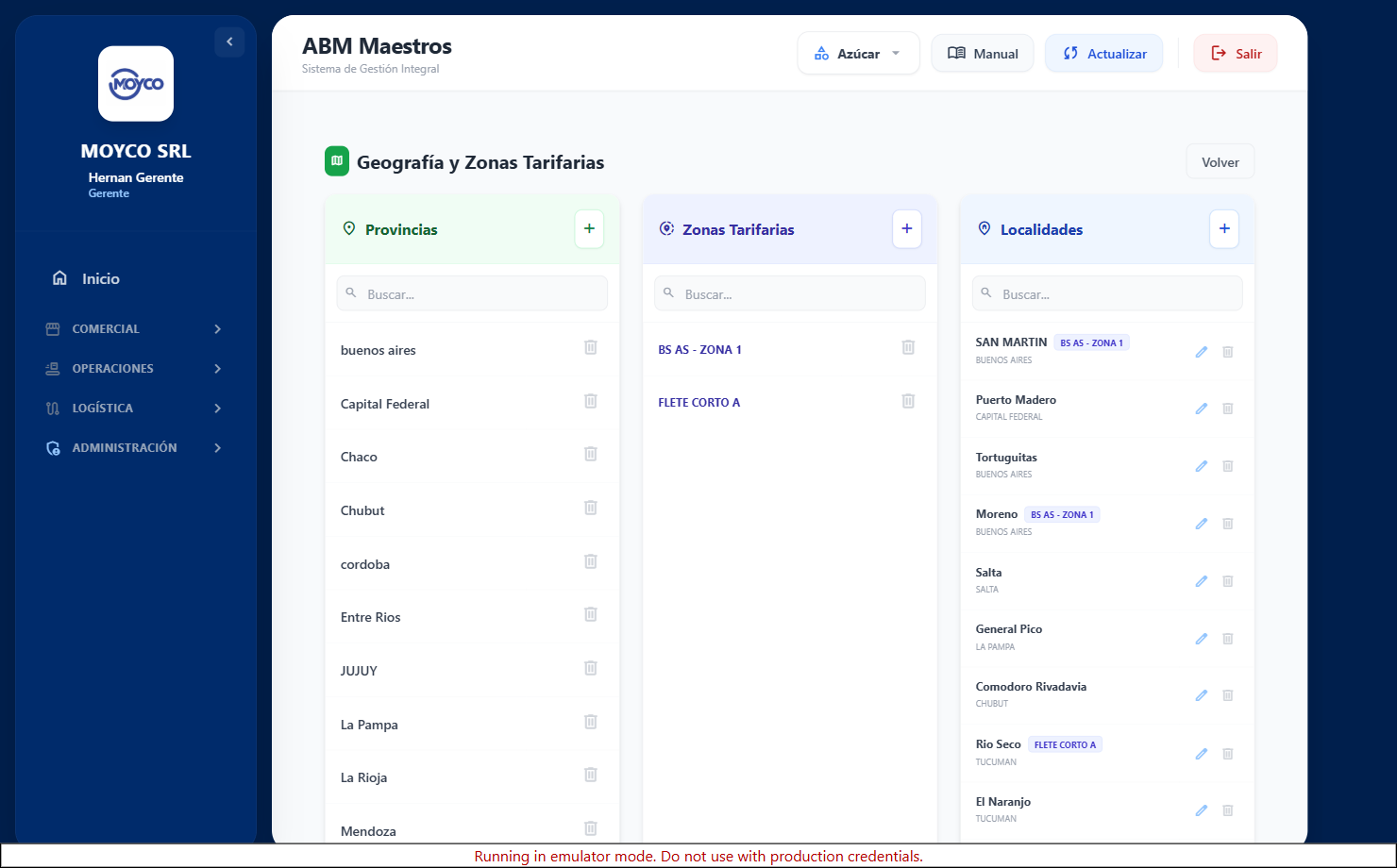Delete the La Rioja province
Screen dimensions: 1397x868
(591, 775)
